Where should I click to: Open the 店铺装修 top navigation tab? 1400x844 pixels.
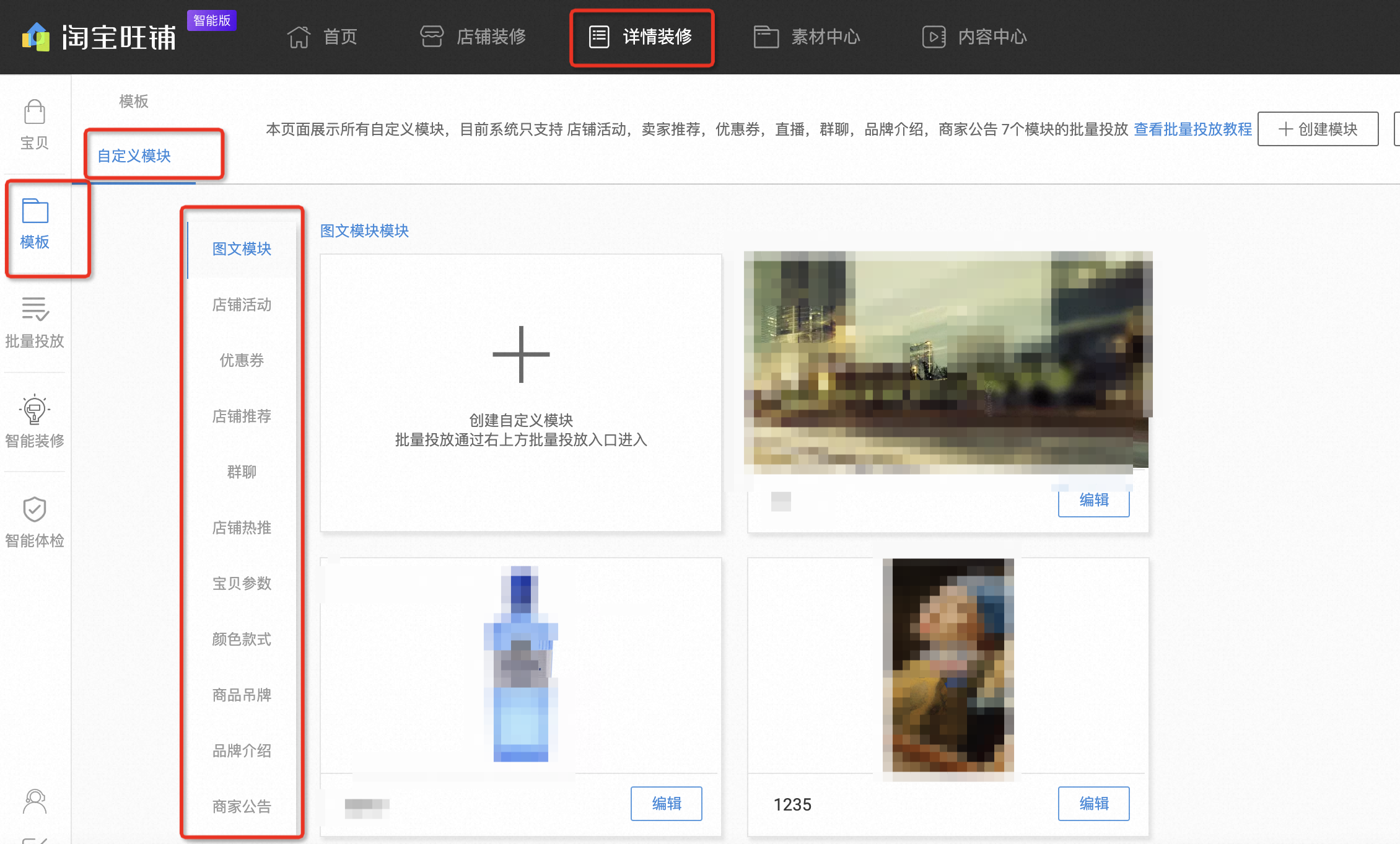473,37
